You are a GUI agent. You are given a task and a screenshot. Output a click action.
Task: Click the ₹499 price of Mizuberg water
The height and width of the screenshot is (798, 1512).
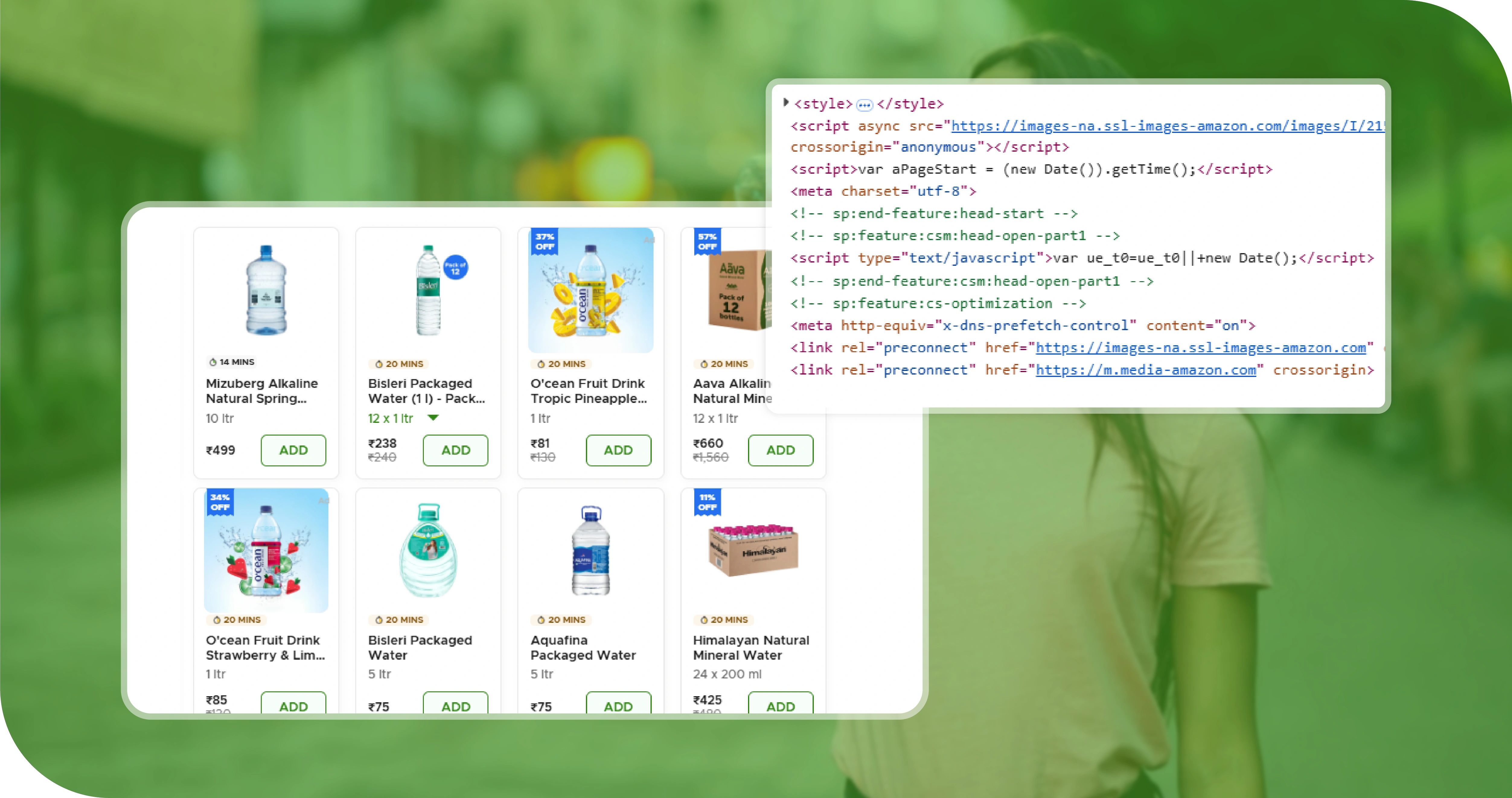(x=220, y=450)
